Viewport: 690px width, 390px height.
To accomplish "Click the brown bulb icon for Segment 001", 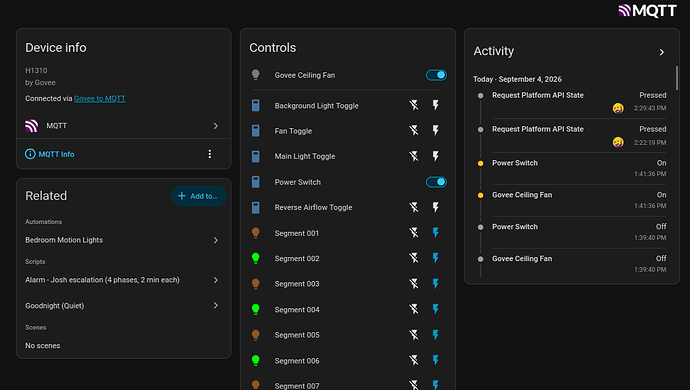I will tap(256, 232).
